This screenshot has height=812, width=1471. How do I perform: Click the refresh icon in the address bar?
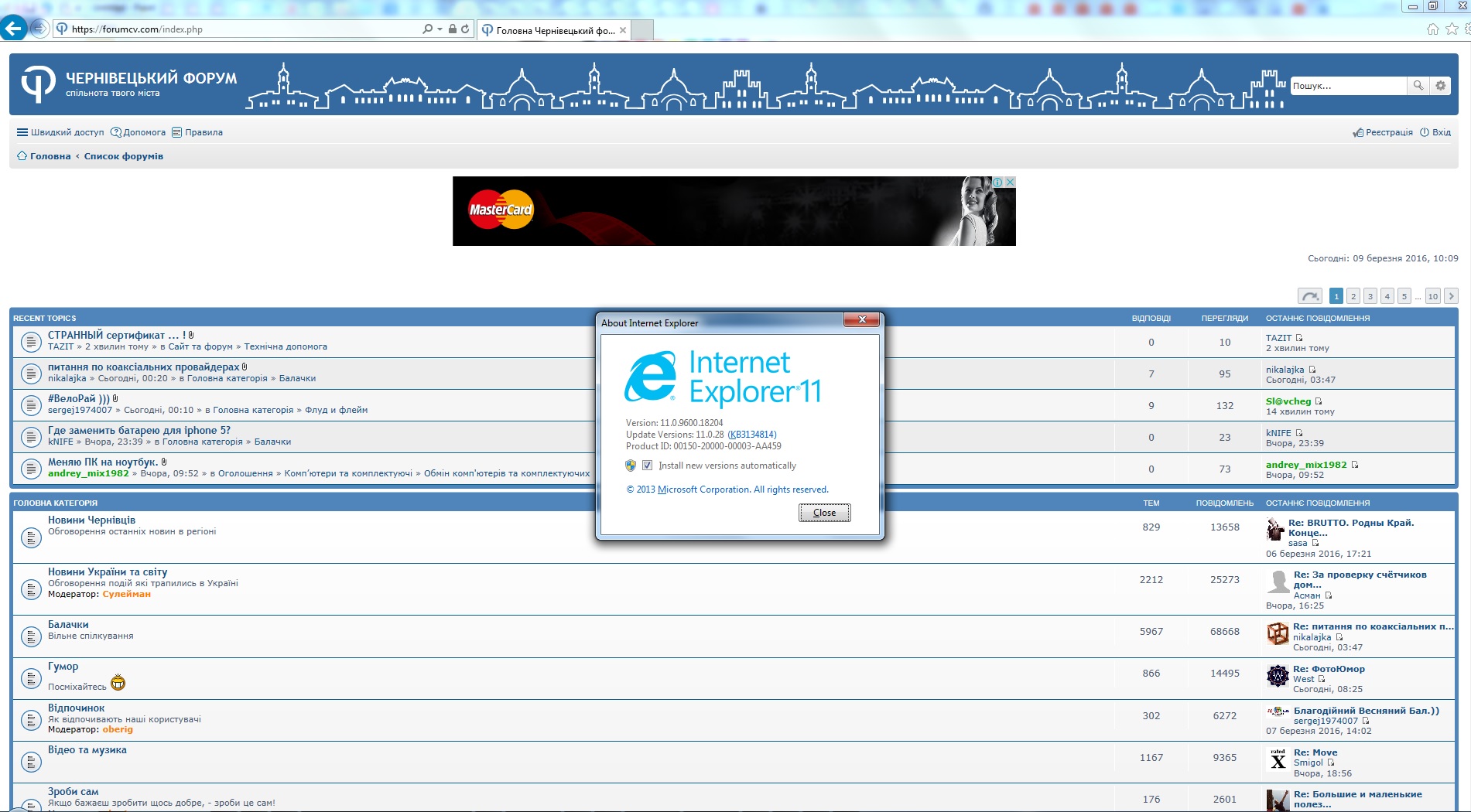[x=465, y=29]
